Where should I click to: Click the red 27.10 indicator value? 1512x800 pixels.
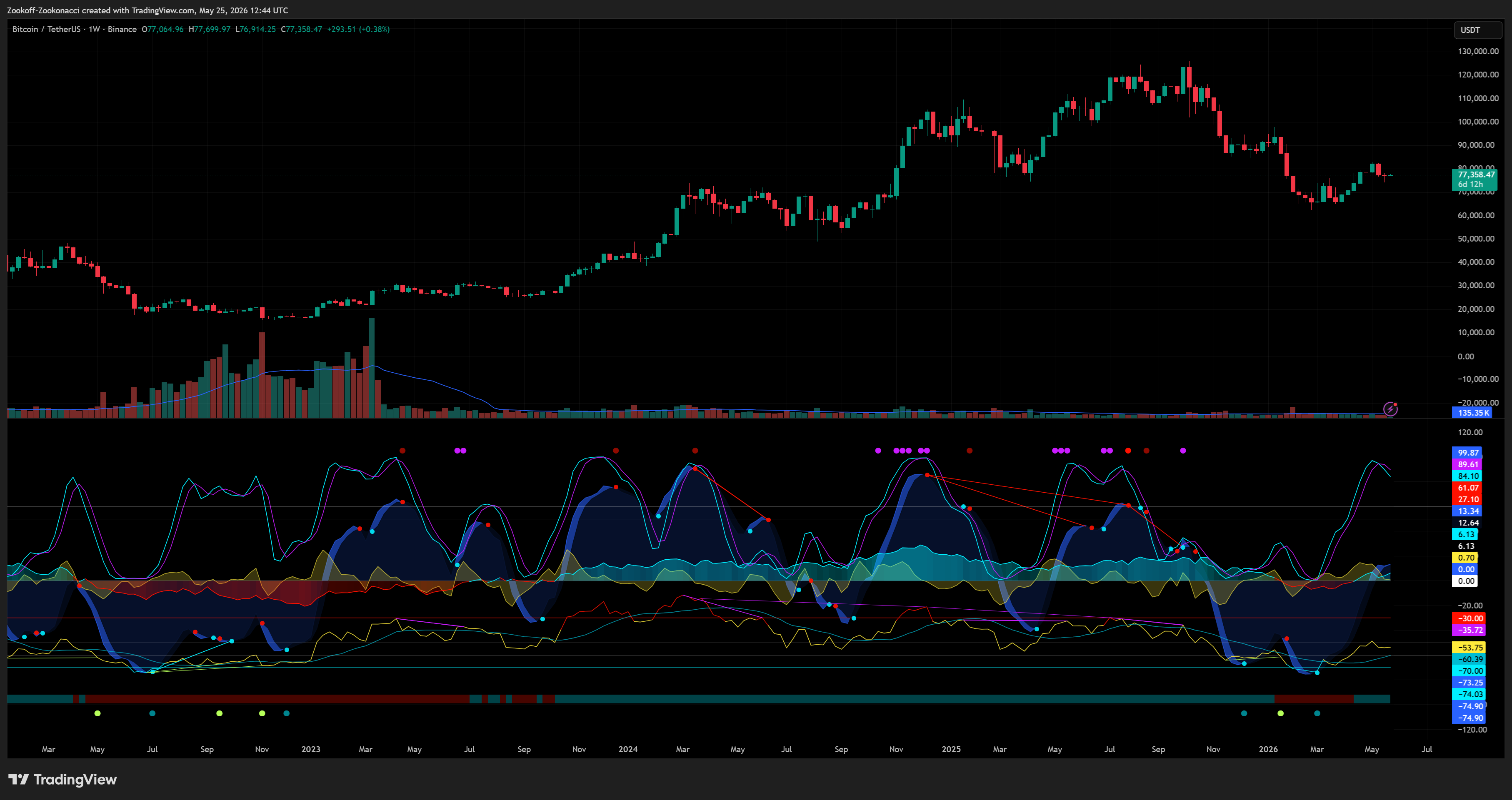(1467, 500)
